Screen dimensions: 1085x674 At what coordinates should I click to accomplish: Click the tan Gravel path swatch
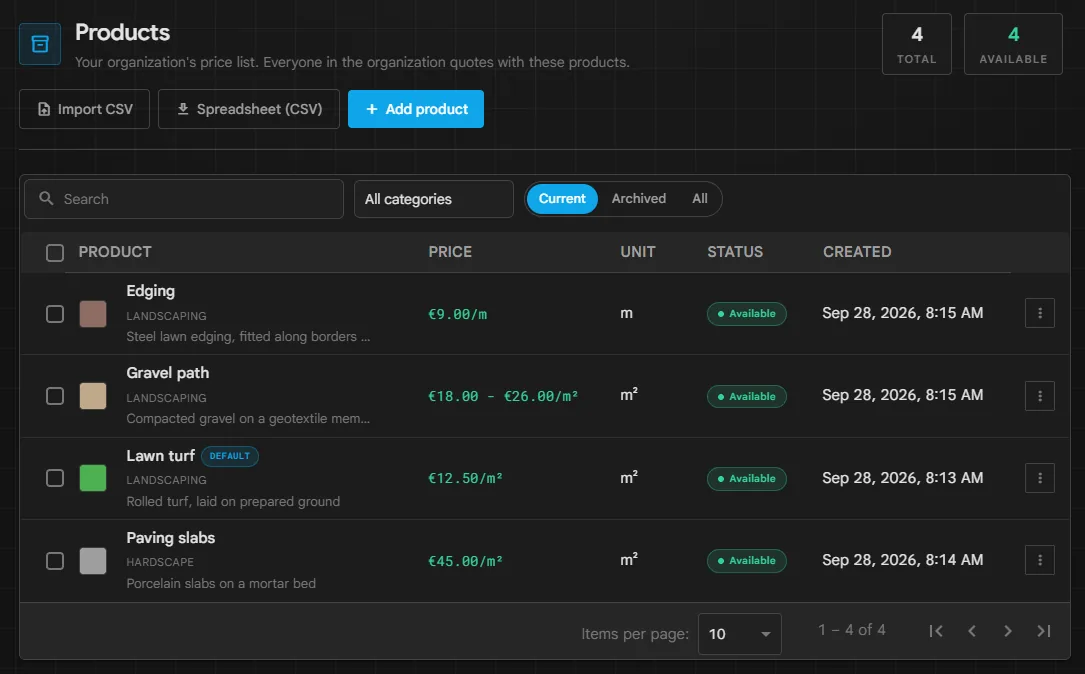click(x=93, y=396)
